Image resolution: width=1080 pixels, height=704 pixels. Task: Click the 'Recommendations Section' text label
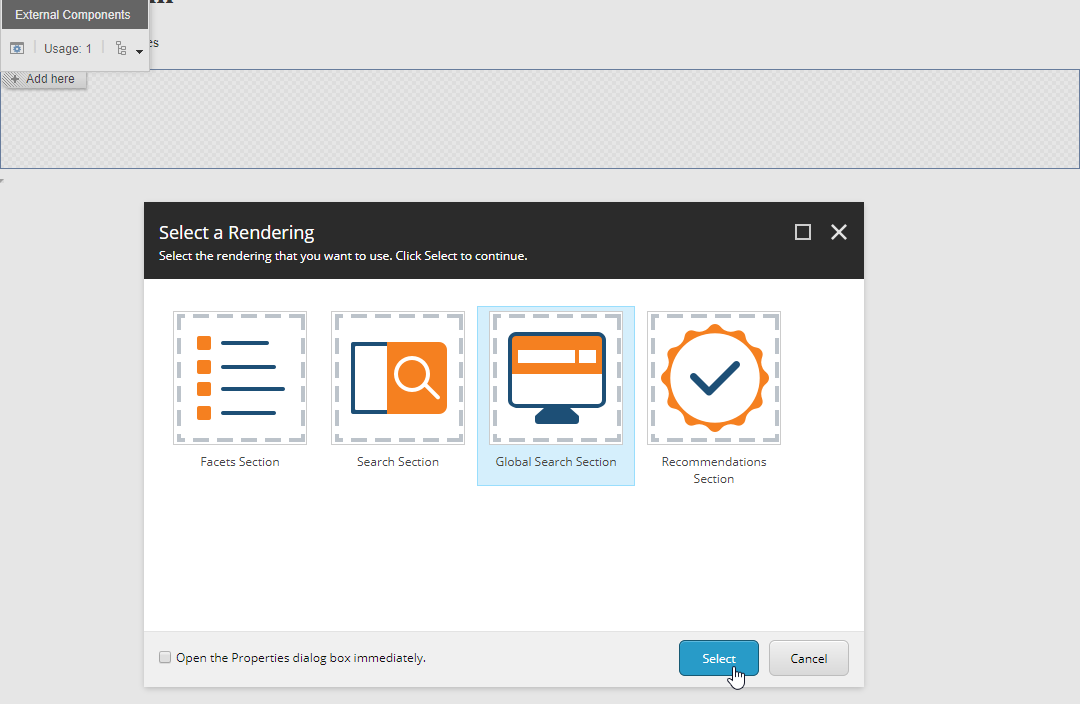(x=714, y=470)
